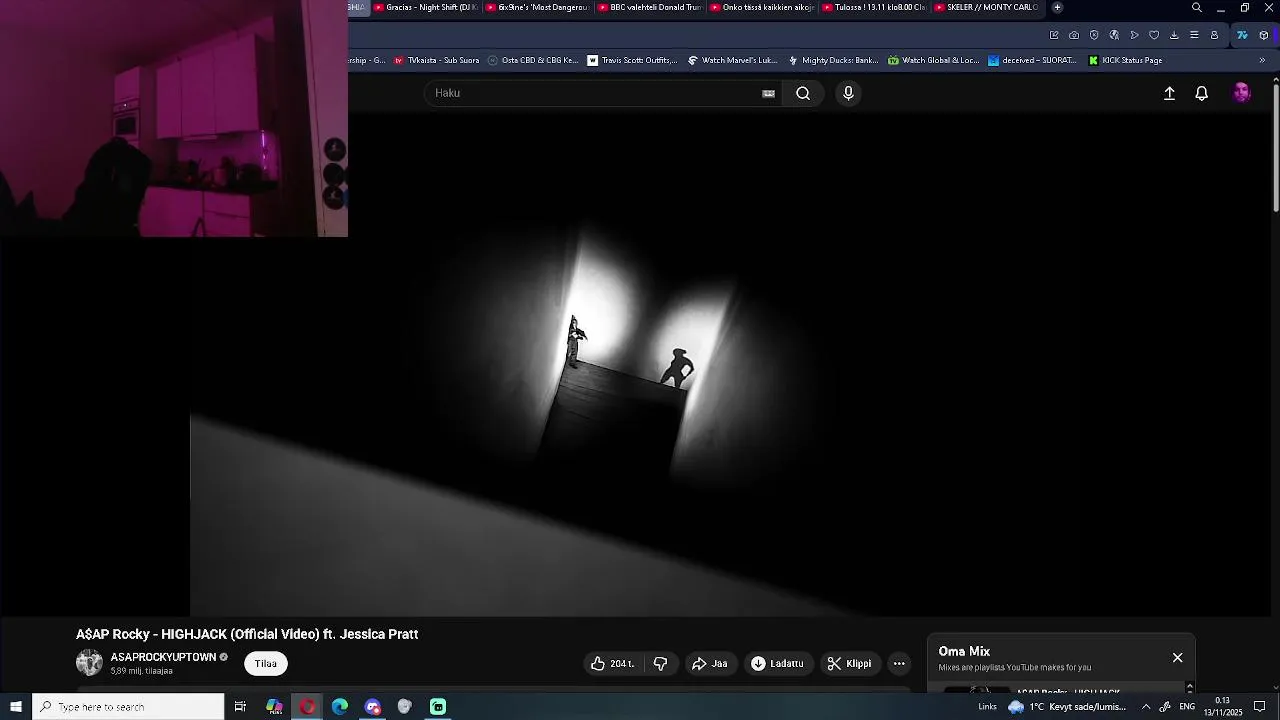
Task: Open 'Watch Marvel's Luk...' bookmark
Action: (x=732, y=60)
